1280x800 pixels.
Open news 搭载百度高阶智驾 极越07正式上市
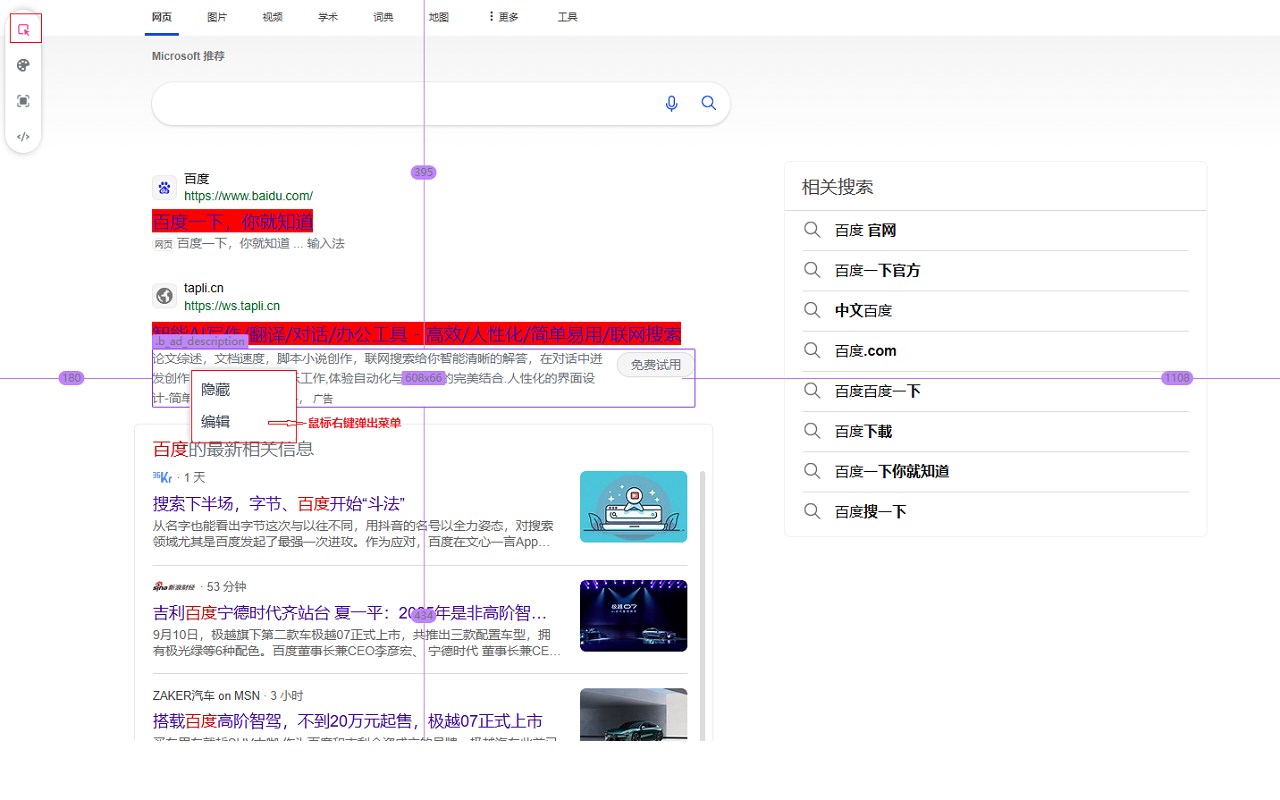pos(348,721)
